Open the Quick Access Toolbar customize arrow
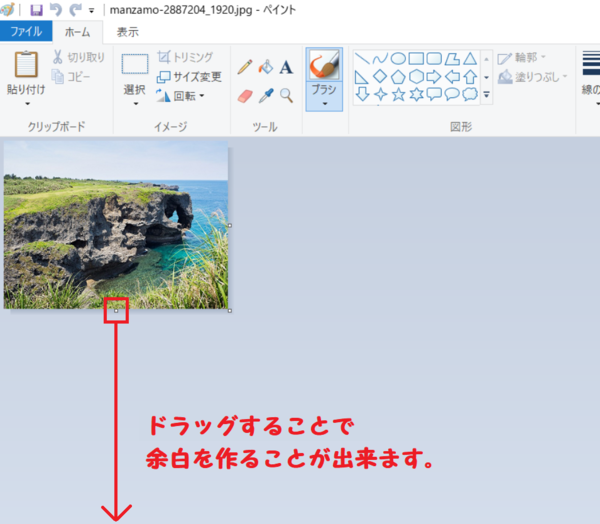This screenshot has width=600, height=524. pos(91,11)
